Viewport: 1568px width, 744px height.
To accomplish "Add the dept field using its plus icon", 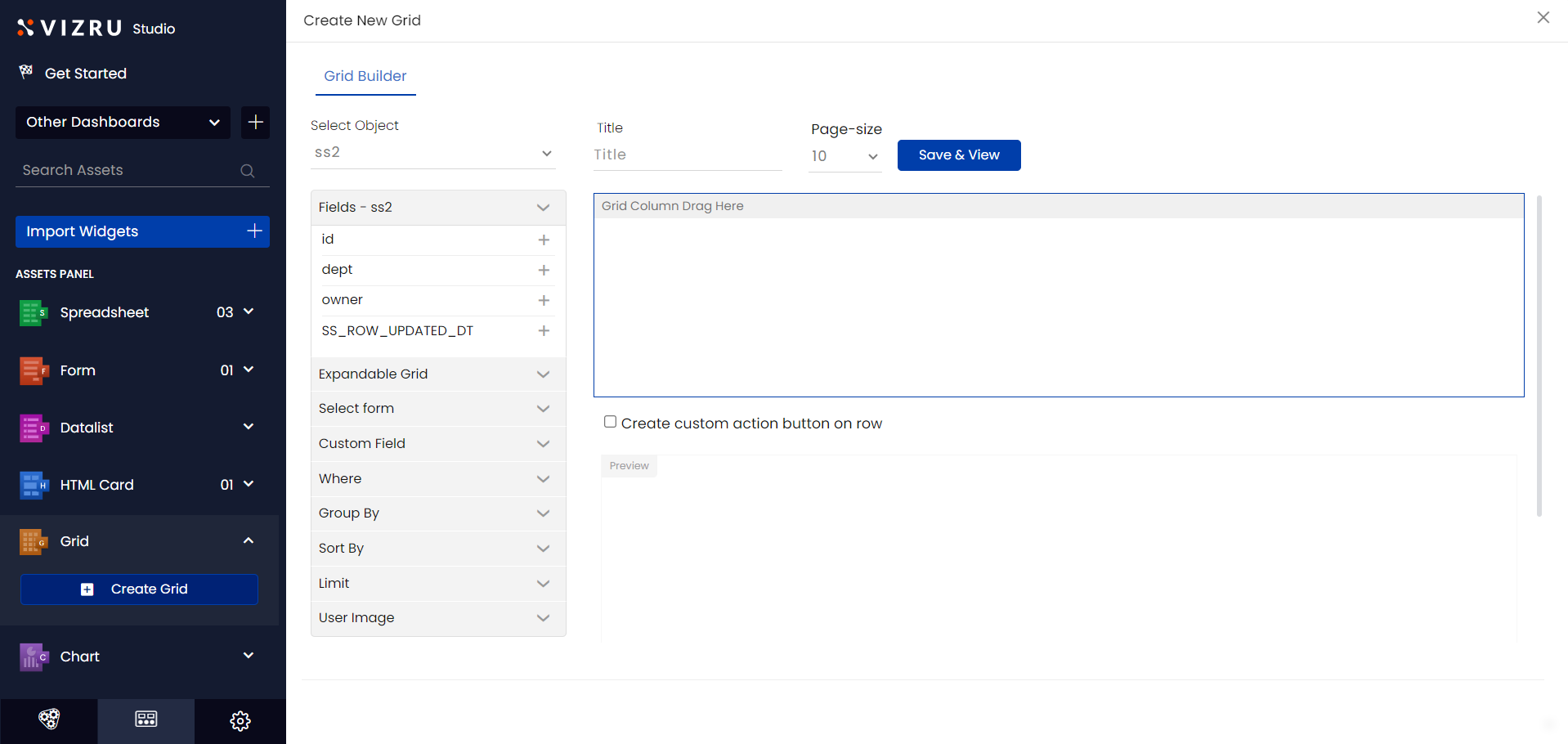I will pos(544,270).
